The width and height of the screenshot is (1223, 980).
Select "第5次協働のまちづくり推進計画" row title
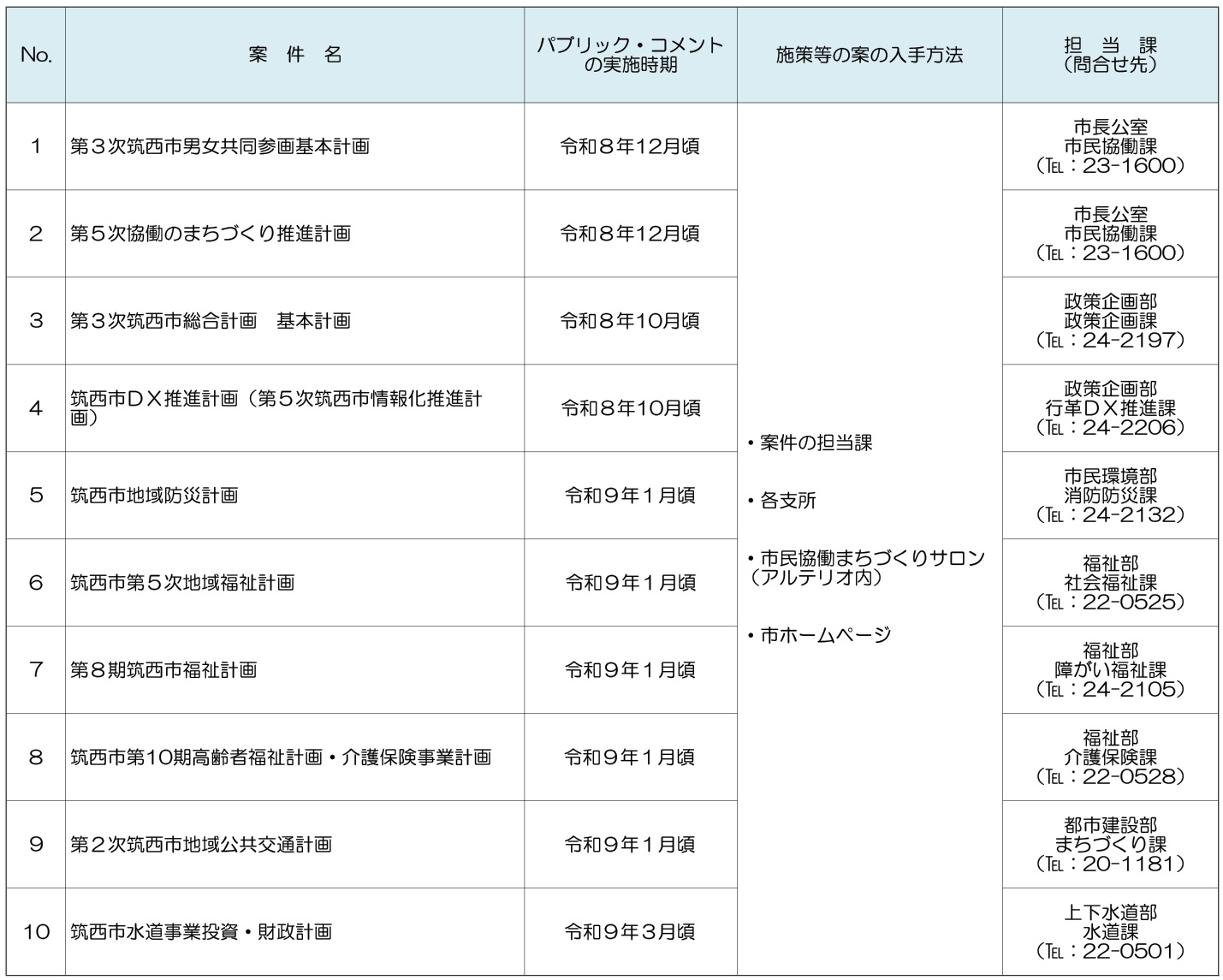(211, 234)
